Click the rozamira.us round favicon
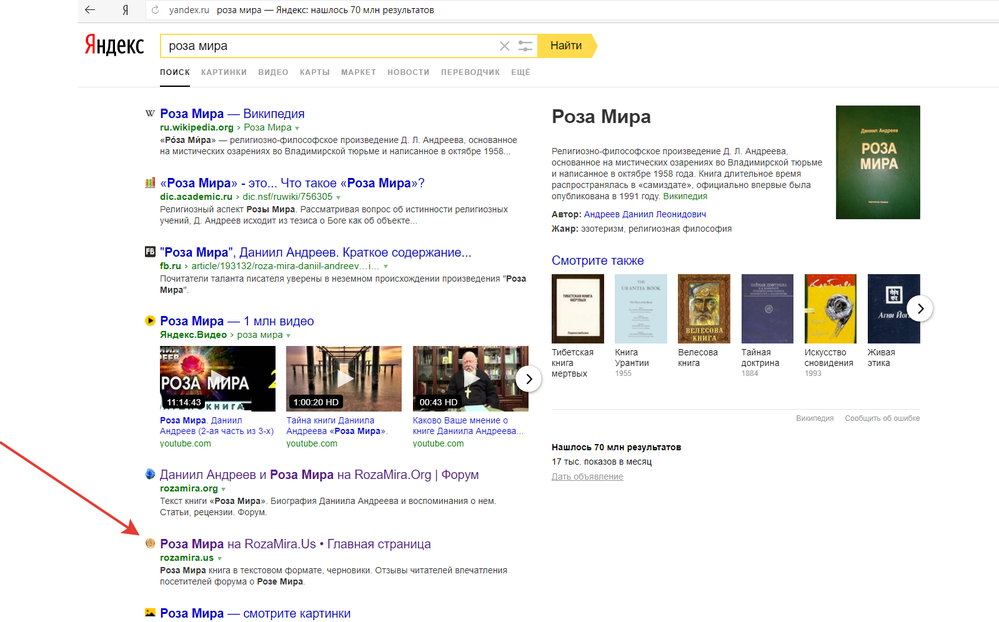Viewport: 999px width, 622px height. coord(150,544)
